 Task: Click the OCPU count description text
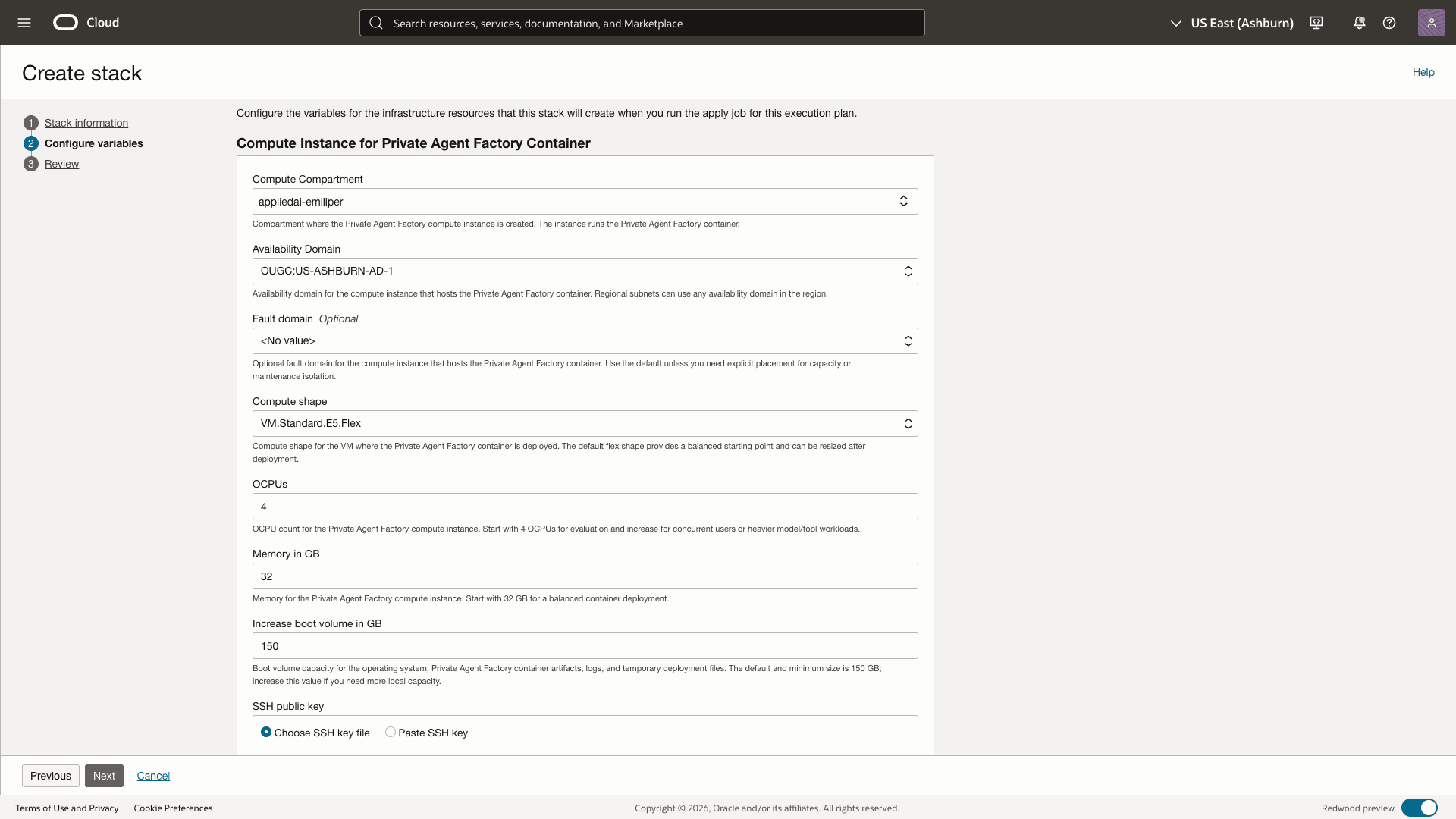point(556,529)
